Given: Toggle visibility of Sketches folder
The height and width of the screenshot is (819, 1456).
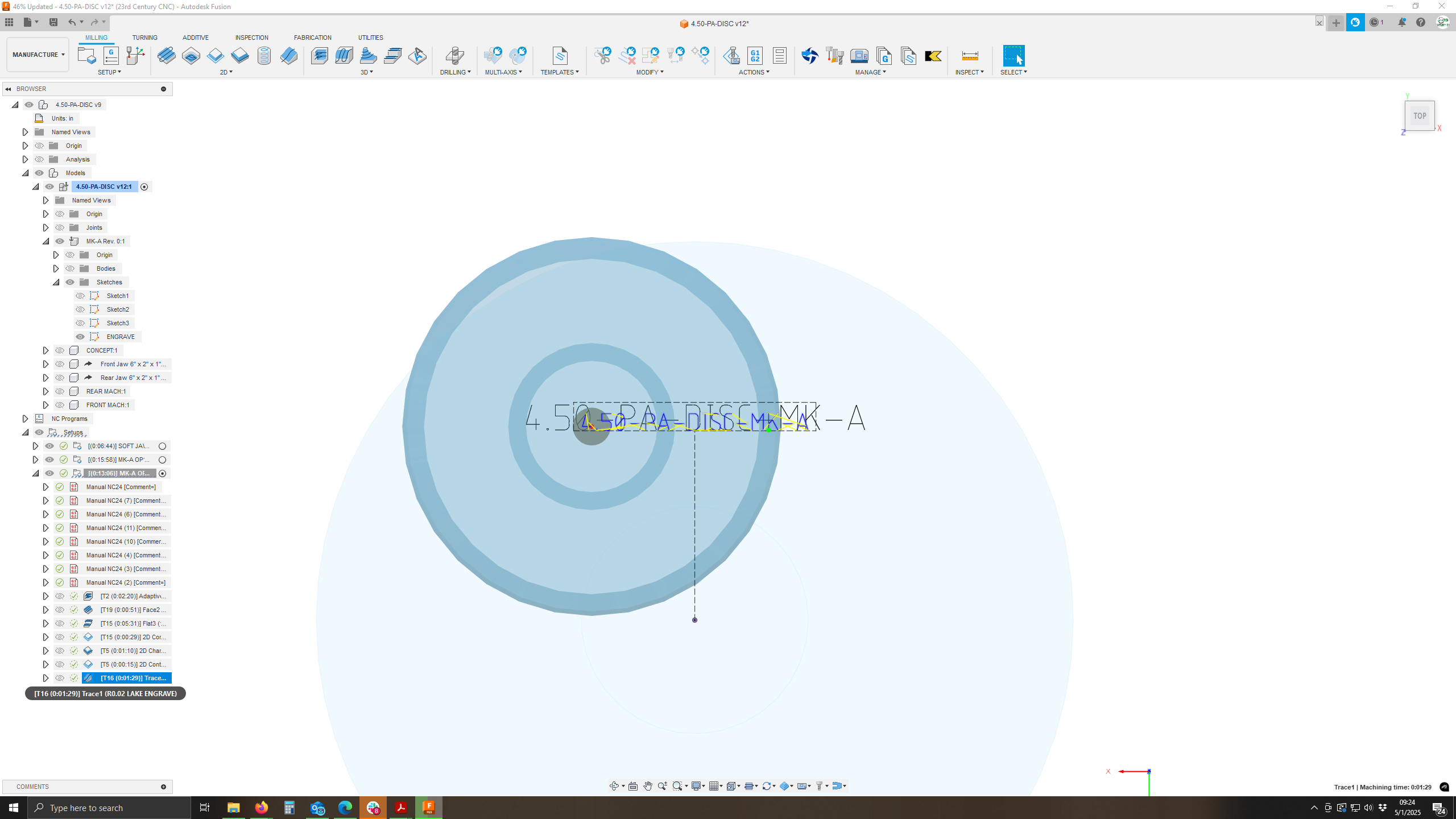Looking at the screenshot, I should 70,282.
